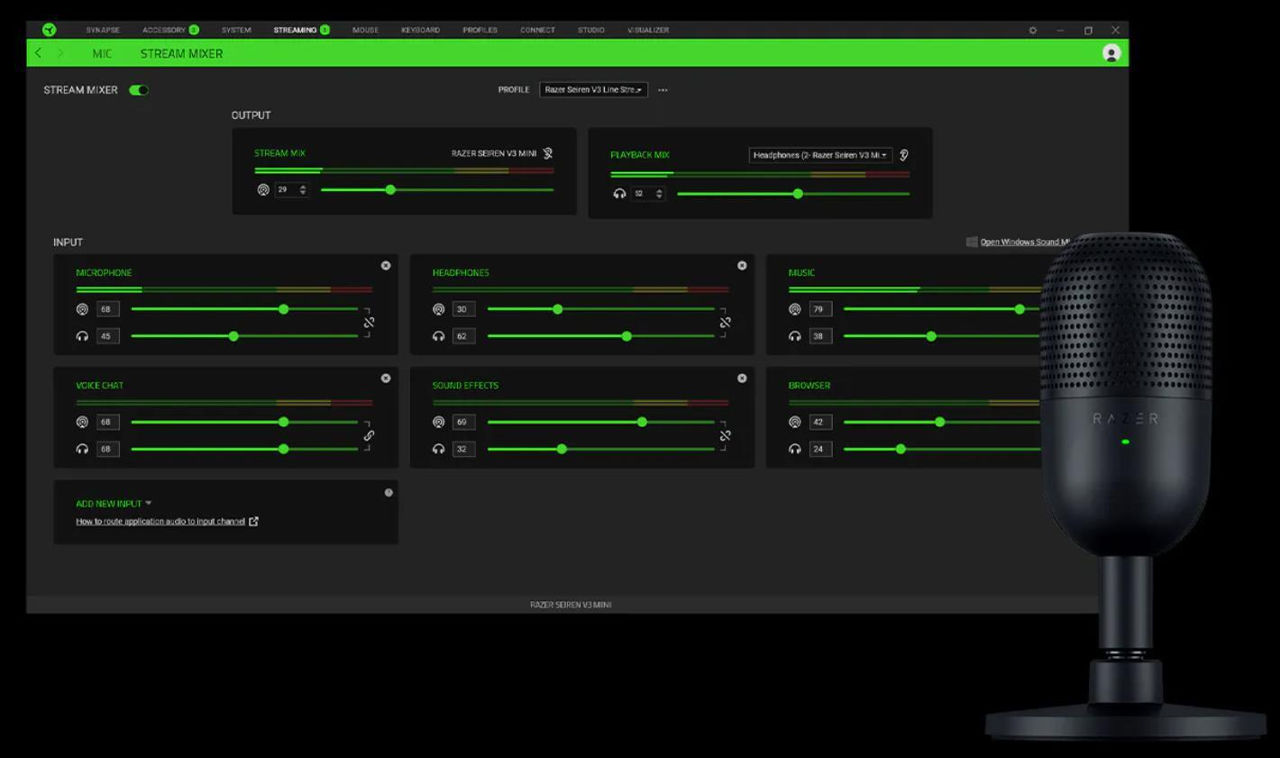This screenshot has height=758, width=1280.
Task: Set Microphone playback volume slider
Action: pos(244,336)
